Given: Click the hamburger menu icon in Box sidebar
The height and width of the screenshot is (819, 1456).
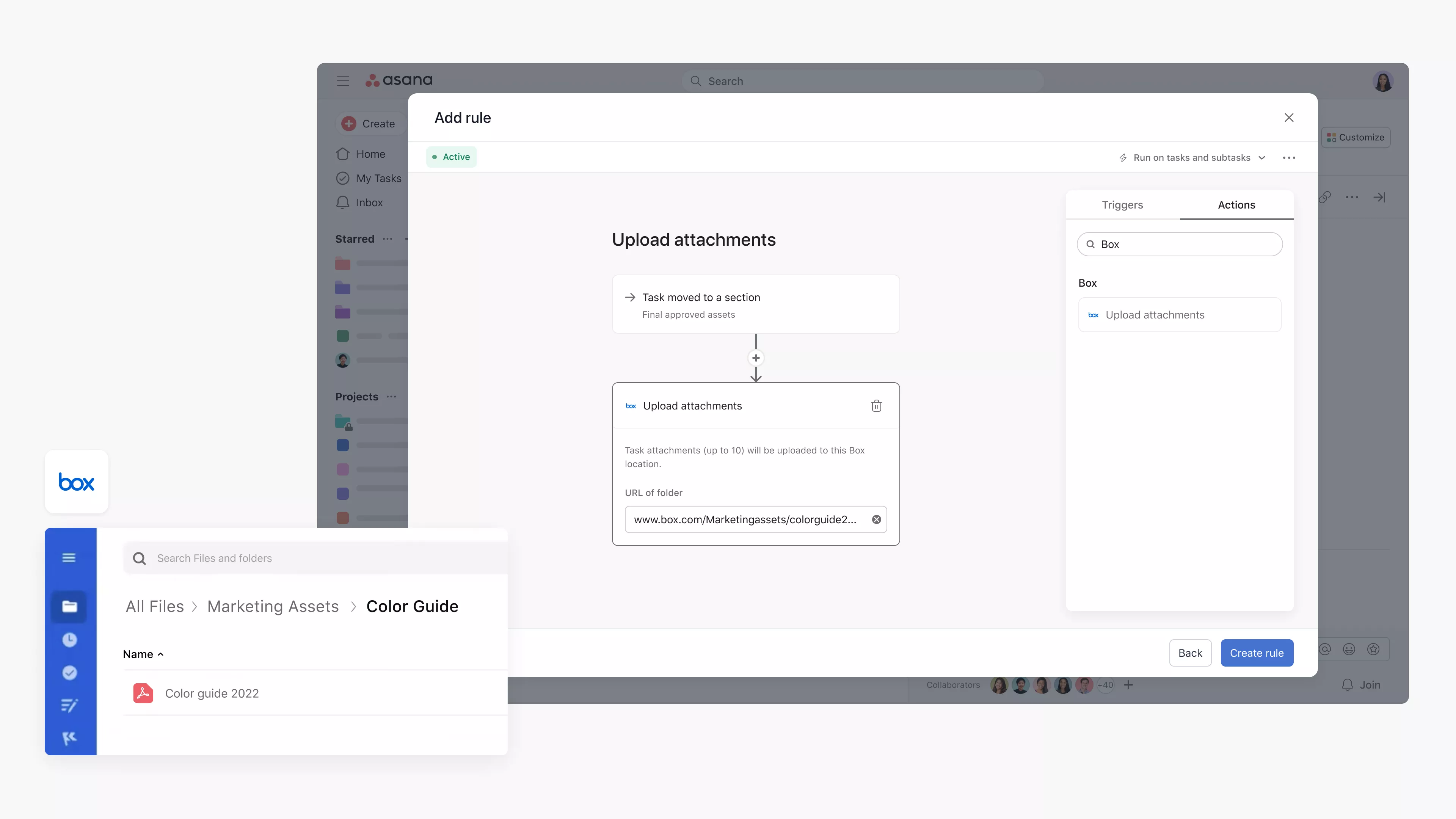Looking at the screenshot, I should click(x=69, y=557).
